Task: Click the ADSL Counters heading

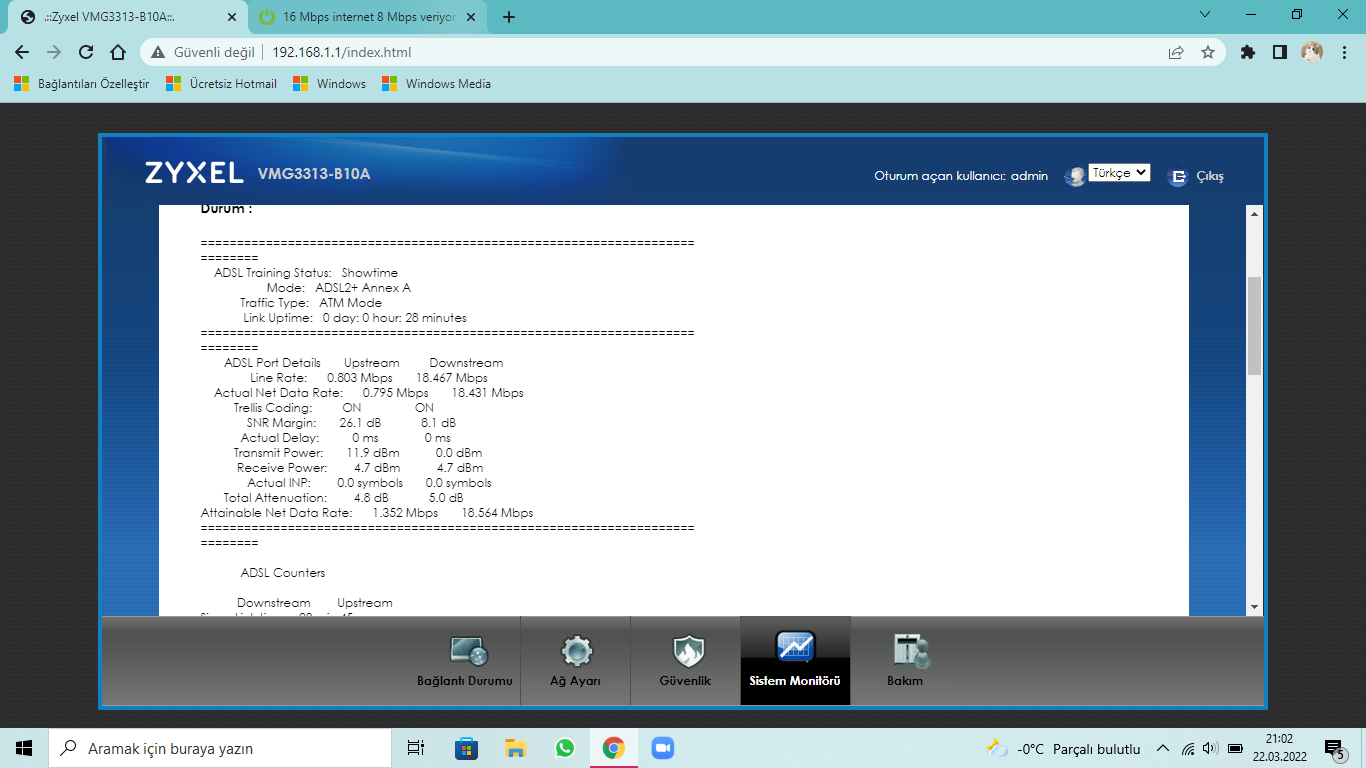Action: pos(283,573)
